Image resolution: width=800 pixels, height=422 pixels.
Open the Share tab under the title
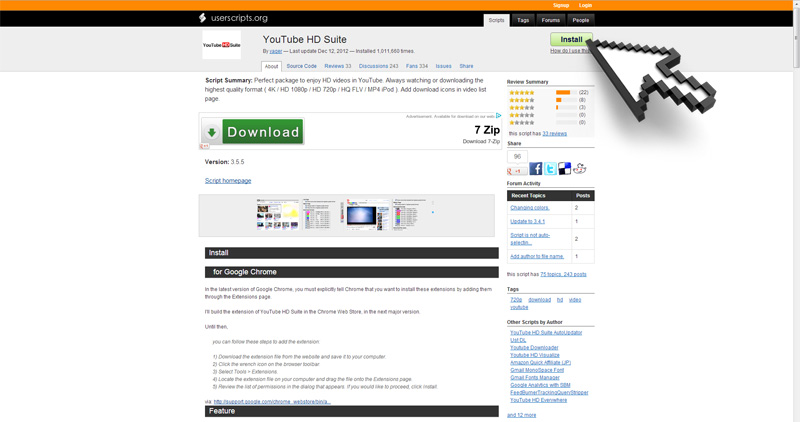466,66
